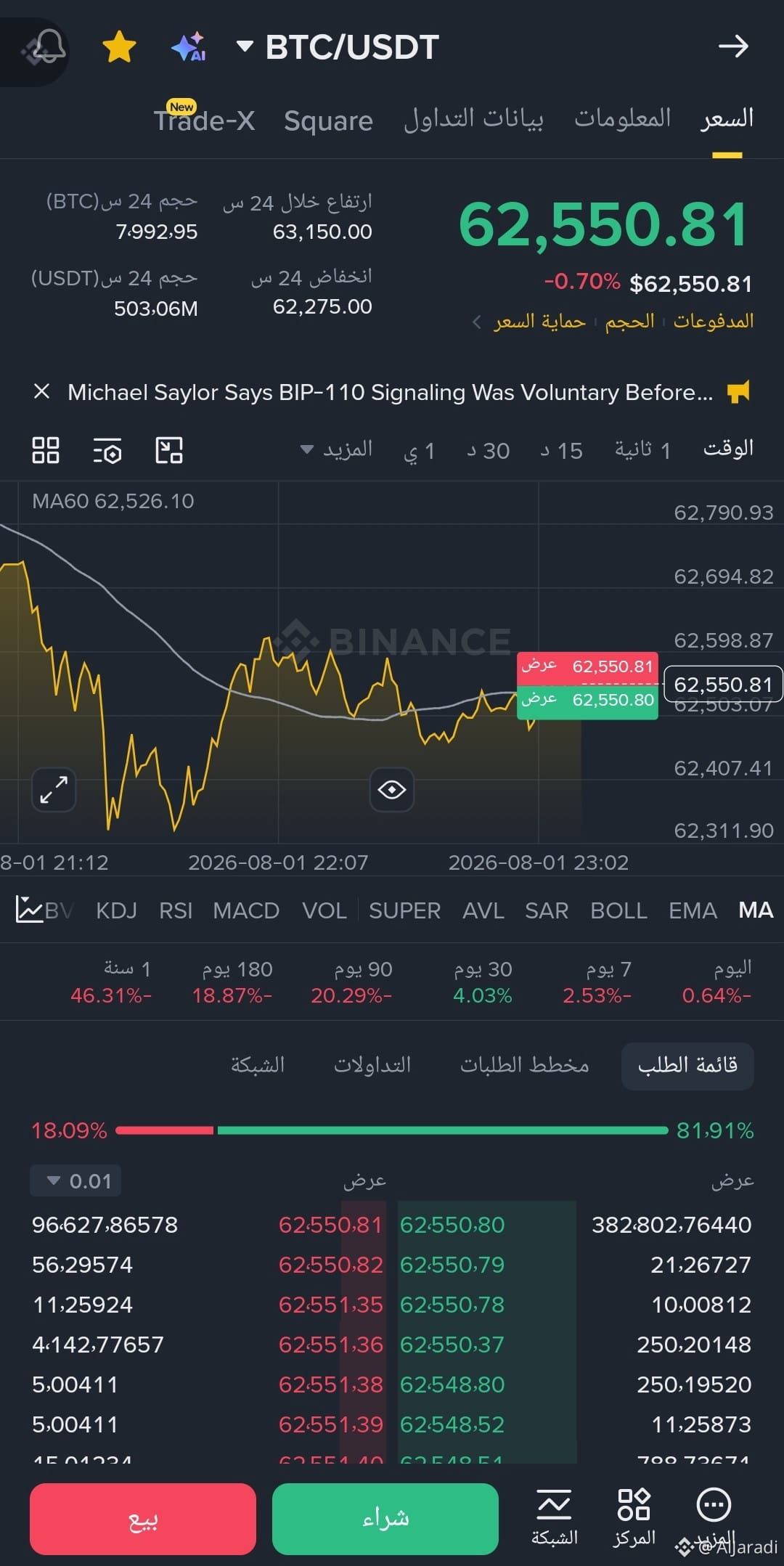Open the AI sparkle assistant icon
The height and width of the screenshot is (1566, 784).
[189, 47]
